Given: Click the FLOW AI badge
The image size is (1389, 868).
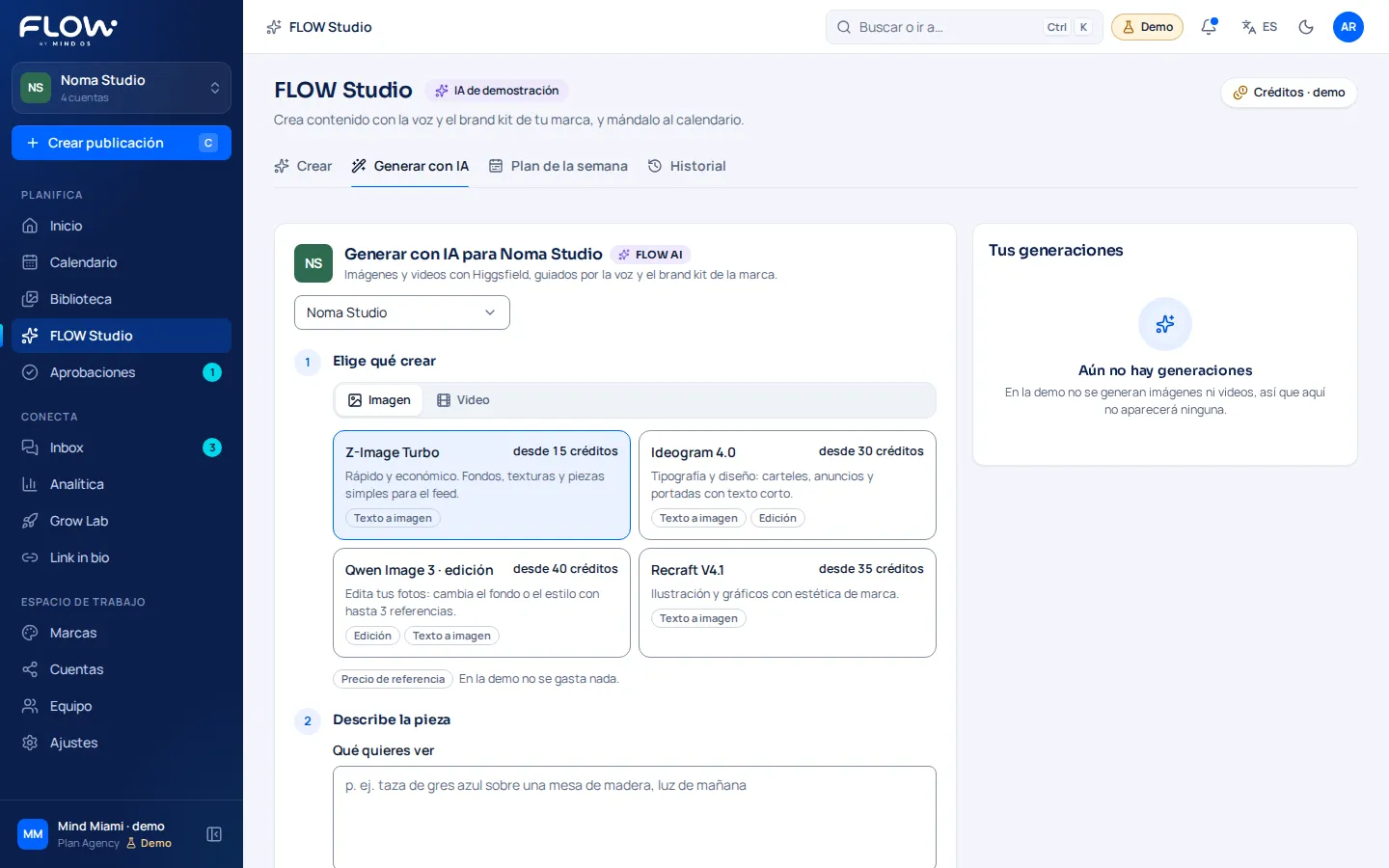Looking at the screenshot, I should tap(650, 255).
